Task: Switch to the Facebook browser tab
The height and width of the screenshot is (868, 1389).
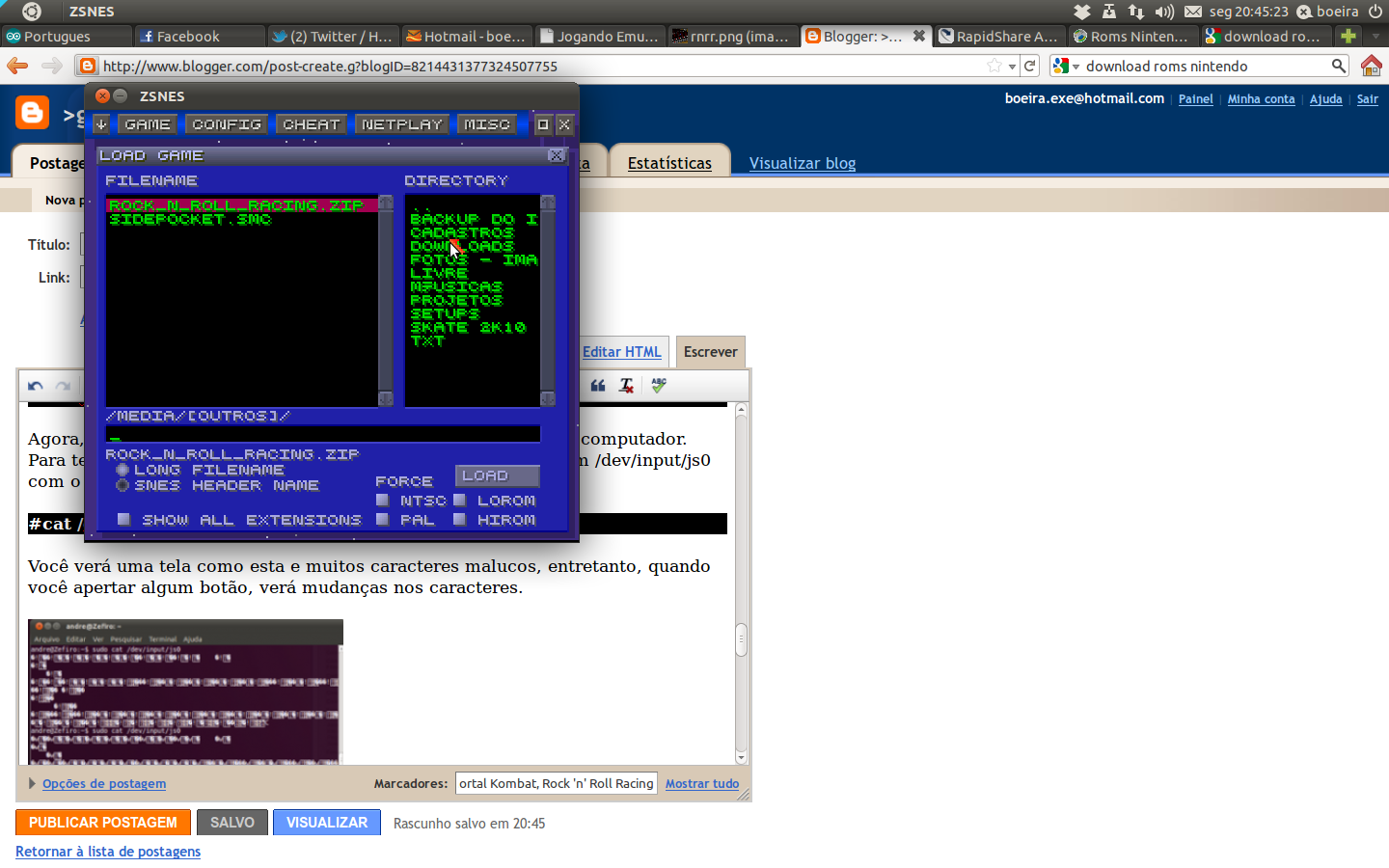Action: pyautogui.click(x=200, y=36)
